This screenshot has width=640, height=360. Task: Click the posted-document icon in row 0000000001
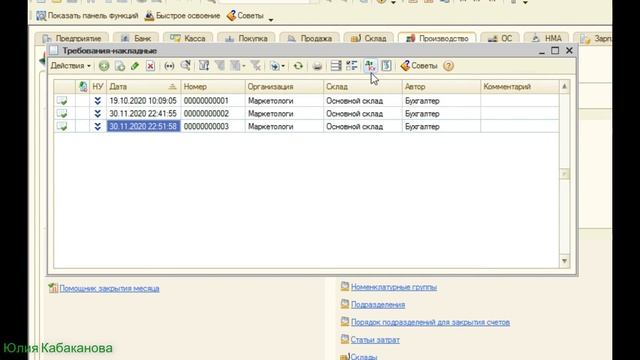pyautogui.click(x=62, y=100)
